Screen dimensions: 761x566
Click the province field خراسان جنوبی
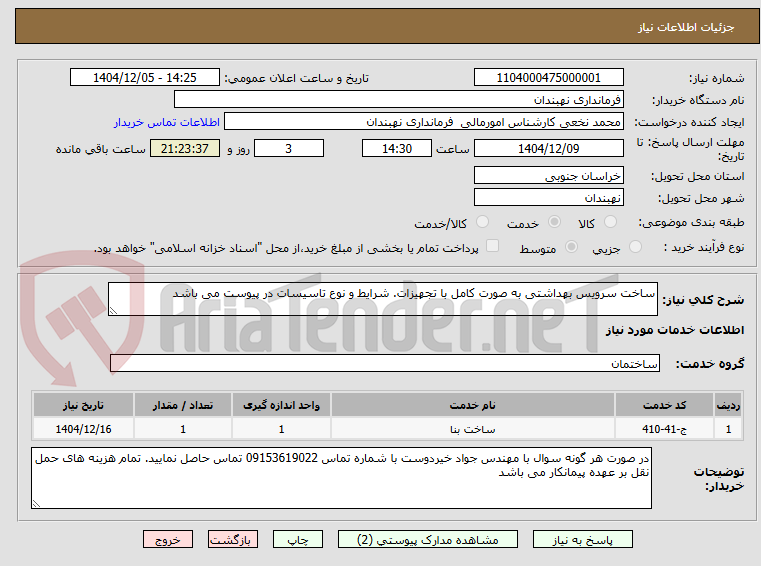[x=548, y=175]
